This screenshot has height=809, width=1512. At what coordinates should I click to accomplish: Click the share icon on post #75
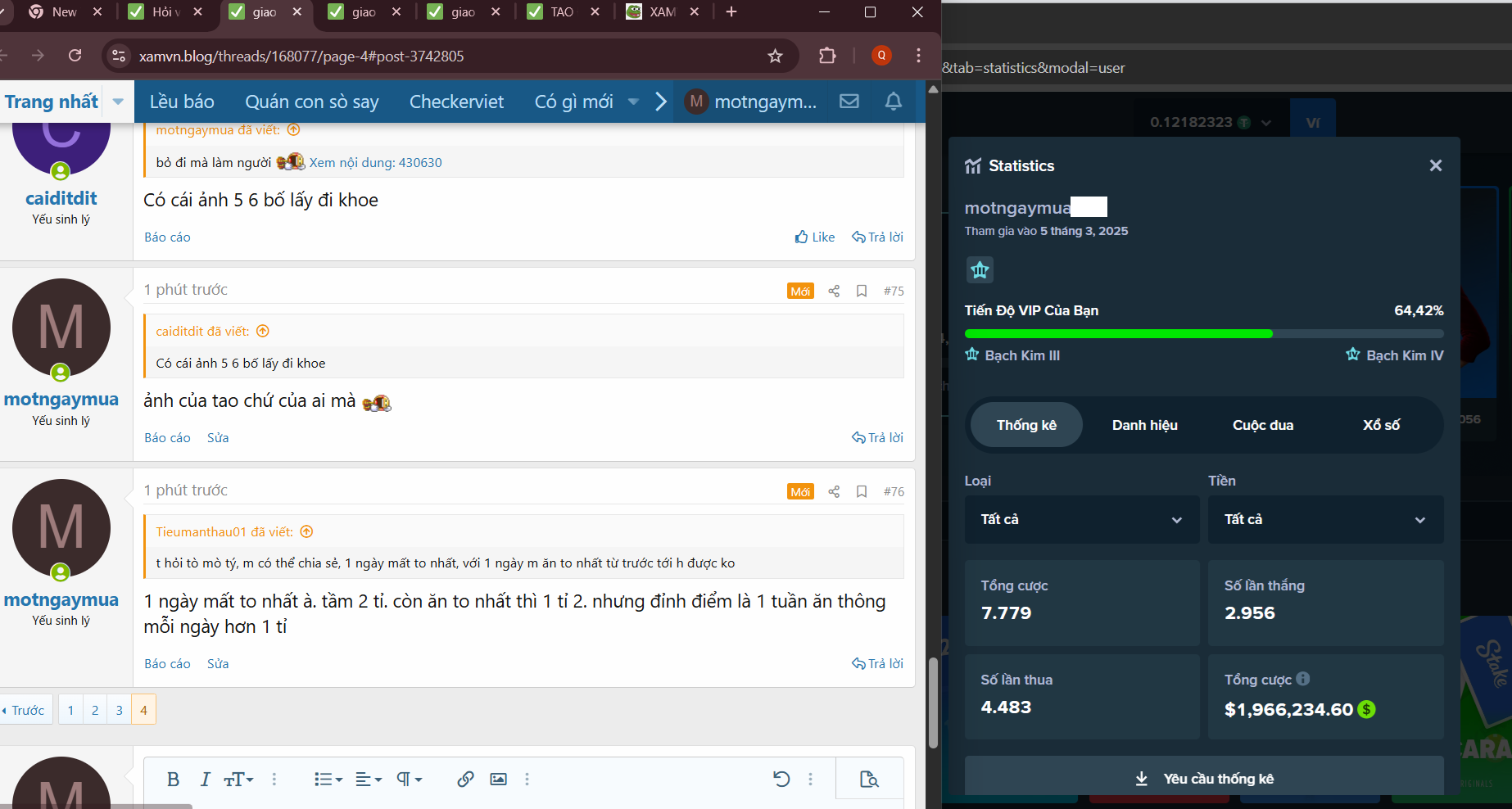pyautogui.click(x=834, y=291)
